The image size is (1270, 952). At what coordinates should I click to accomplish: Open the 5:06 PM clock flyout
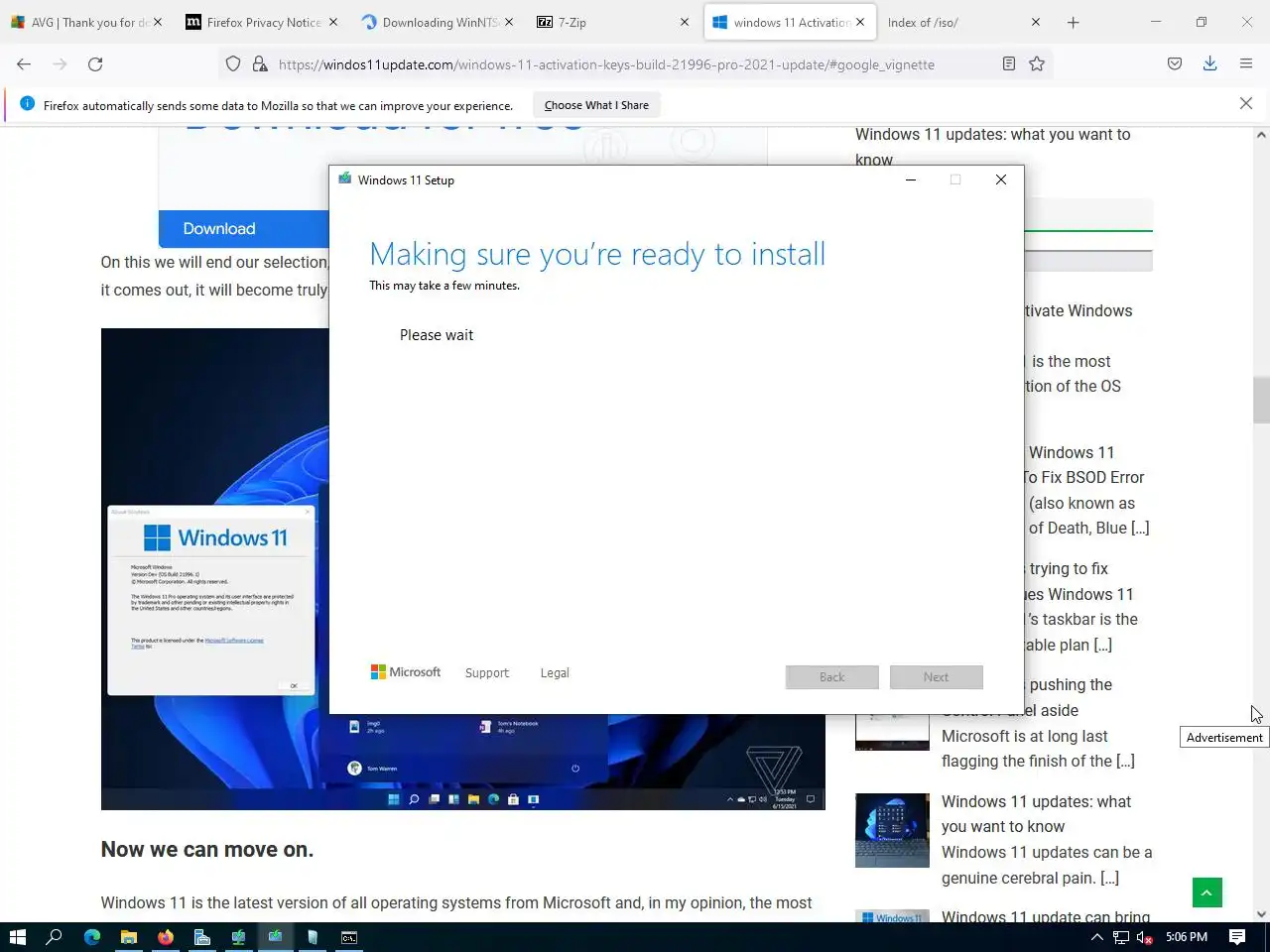[1187, 937]
